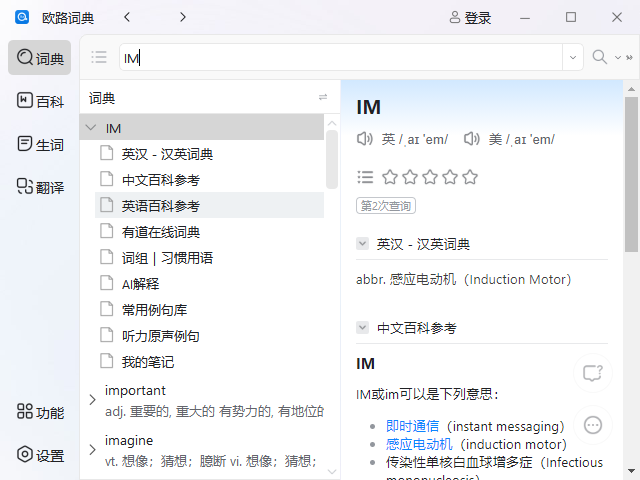Screen dimensions: 640x480
Task: Click the page icon beside 常用例句库
Action: (107, 309)
